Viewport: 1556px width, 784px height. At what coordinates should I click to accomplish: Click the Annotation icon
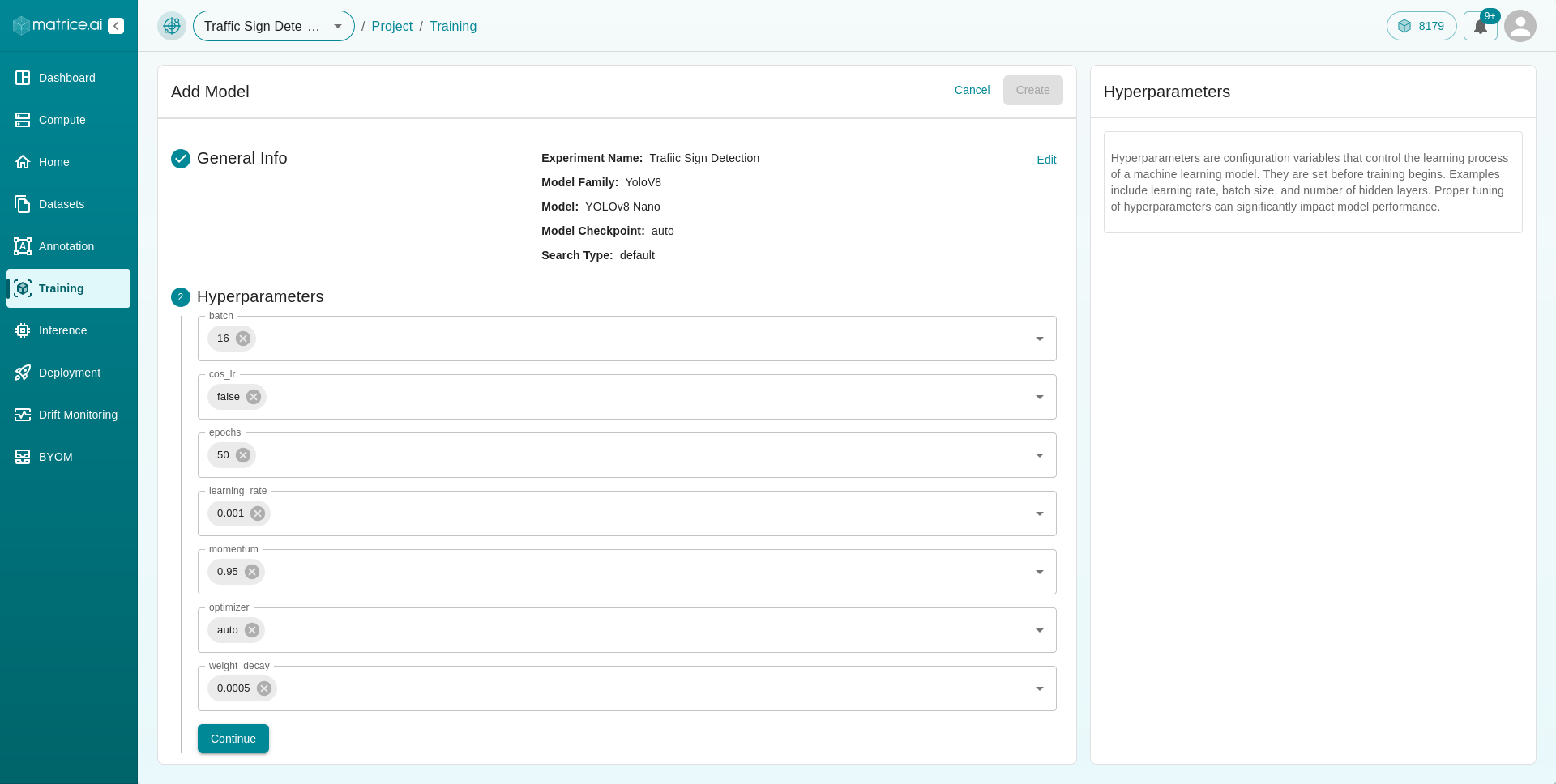[23, 246]
